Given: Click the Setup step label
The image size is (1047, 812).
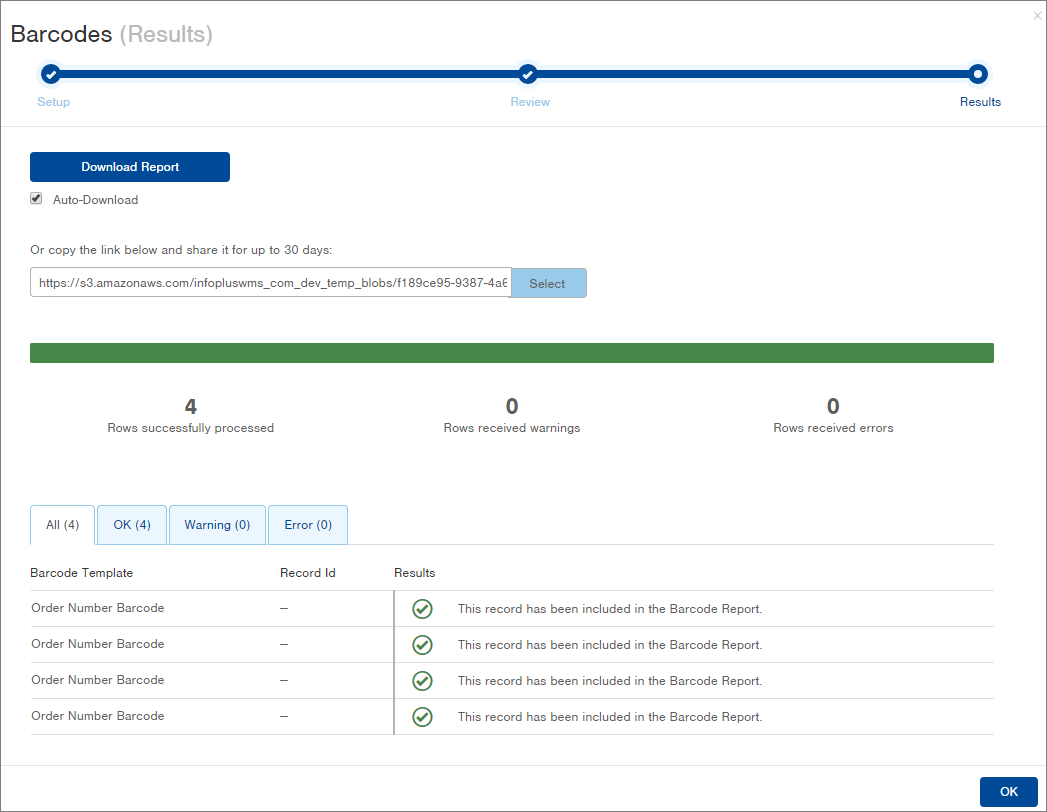Looking at the screenshot, I should pyautogui.click(x=54, y=102).
